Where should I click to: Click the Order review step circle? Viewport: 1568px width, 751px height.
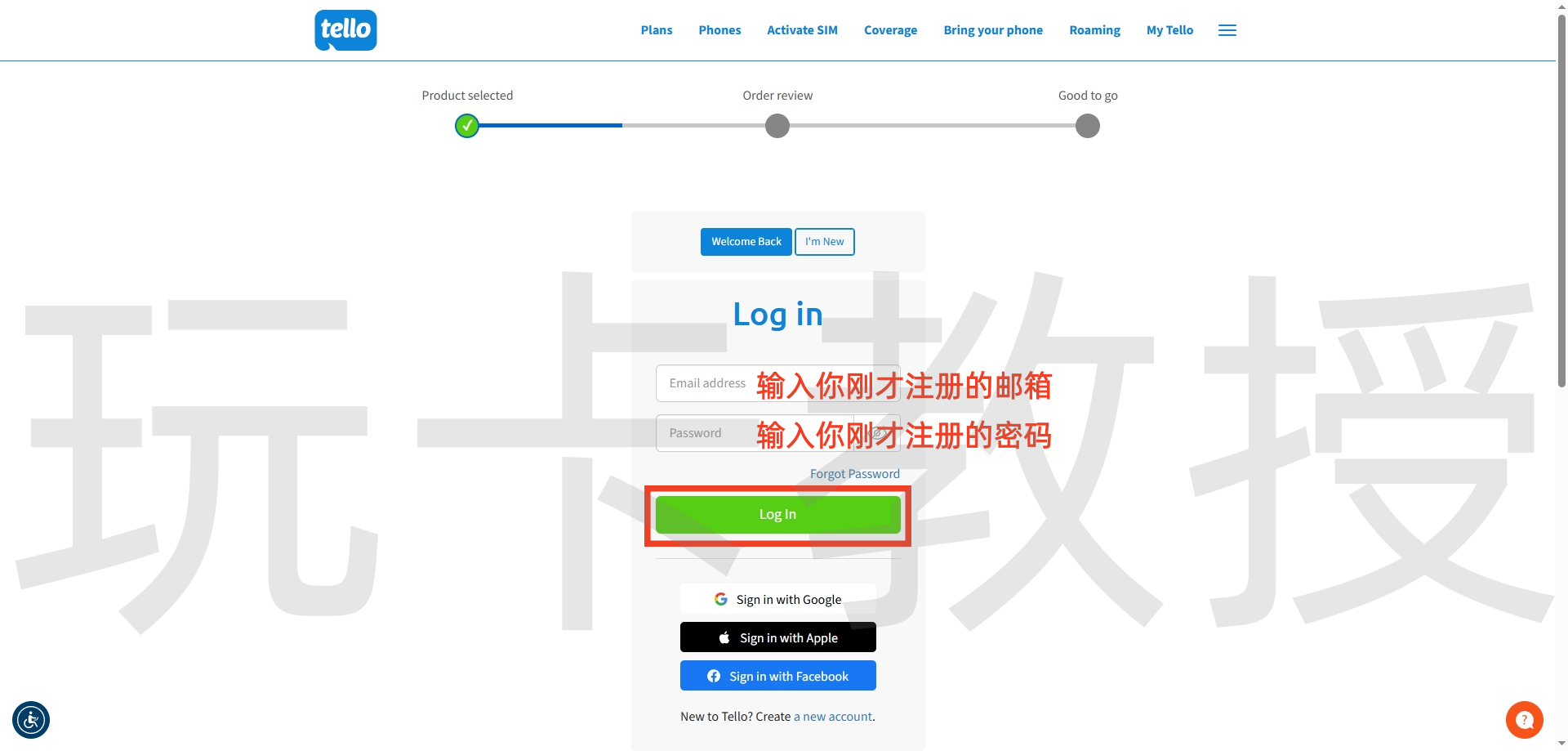coord(777,126)
